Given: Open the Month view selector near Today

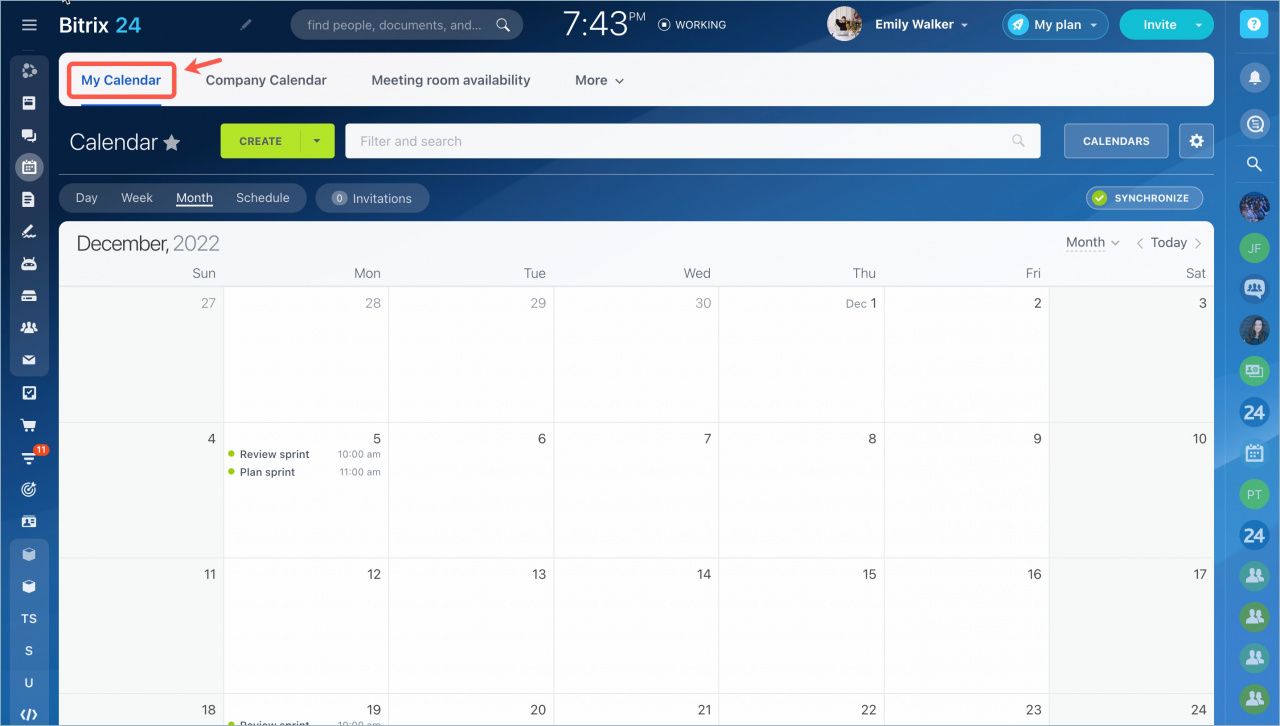Looking at the screenshot, I should [x=1092, y=242].
